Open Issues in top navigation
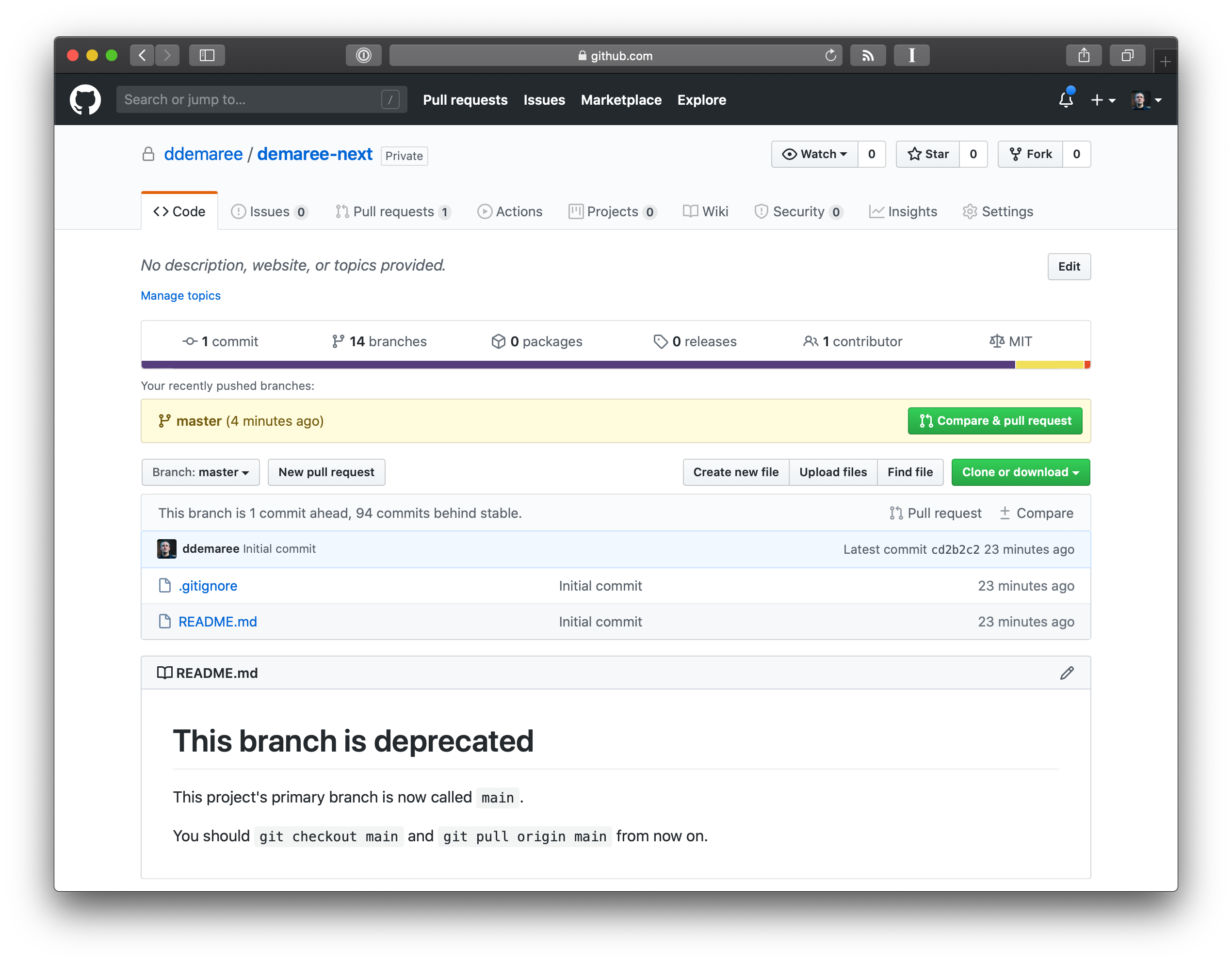 click(544, 100)
